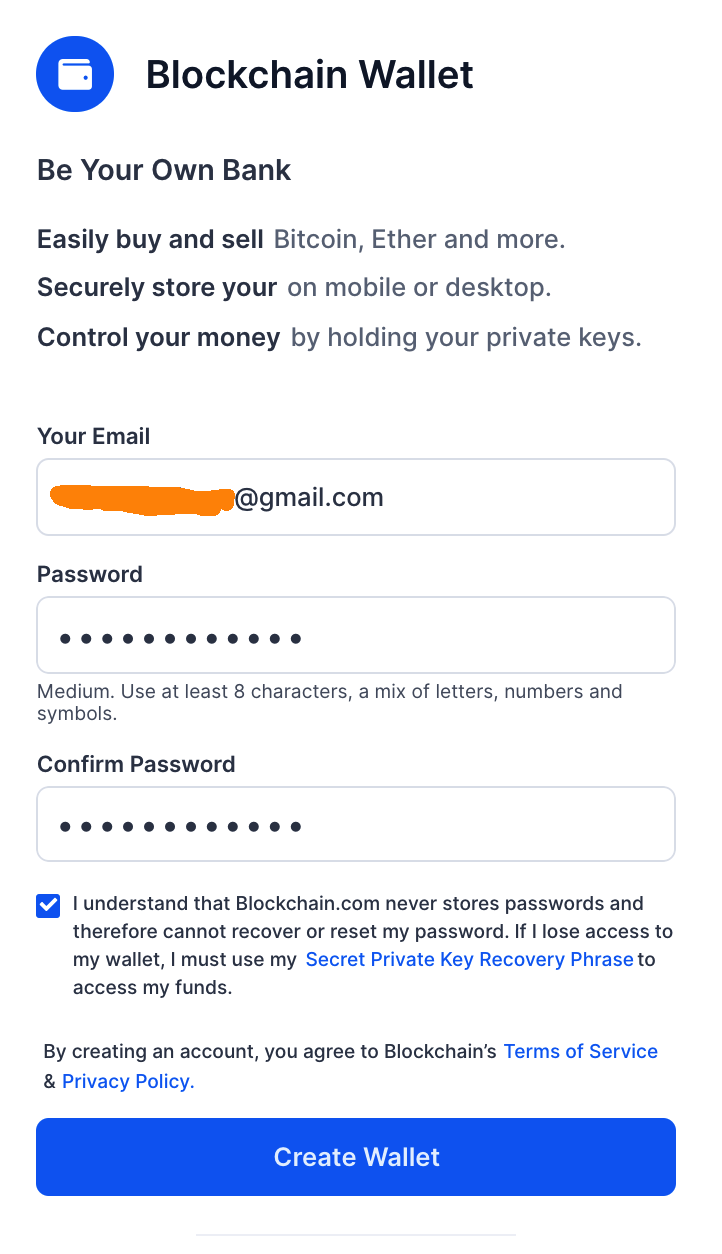Screen dimensions: 722x1254
Task: Click the Blockchain Wallet title text
Action: (310, 75)
